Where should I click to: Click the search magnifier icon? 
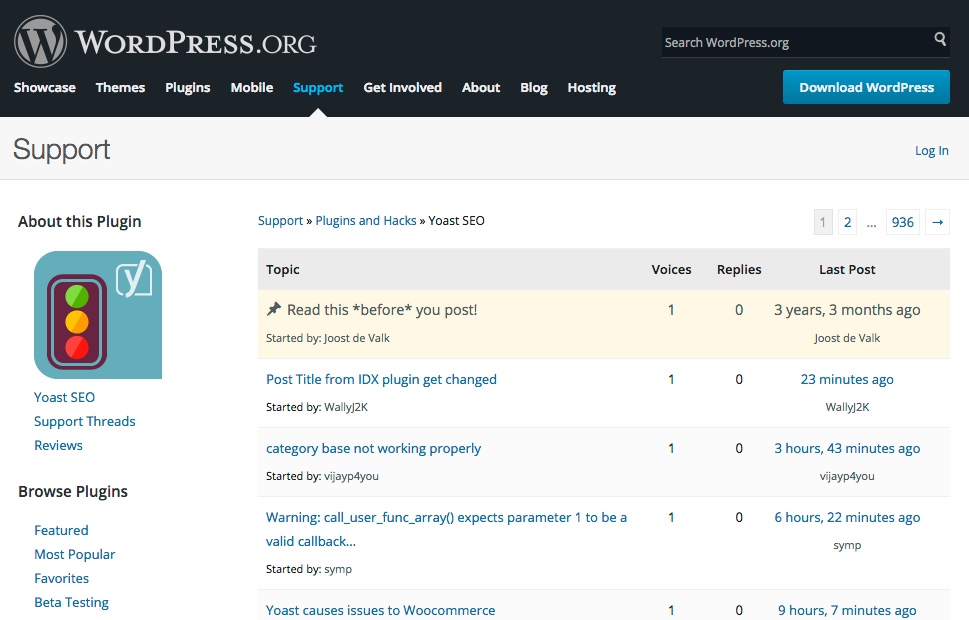coord(940,40)
